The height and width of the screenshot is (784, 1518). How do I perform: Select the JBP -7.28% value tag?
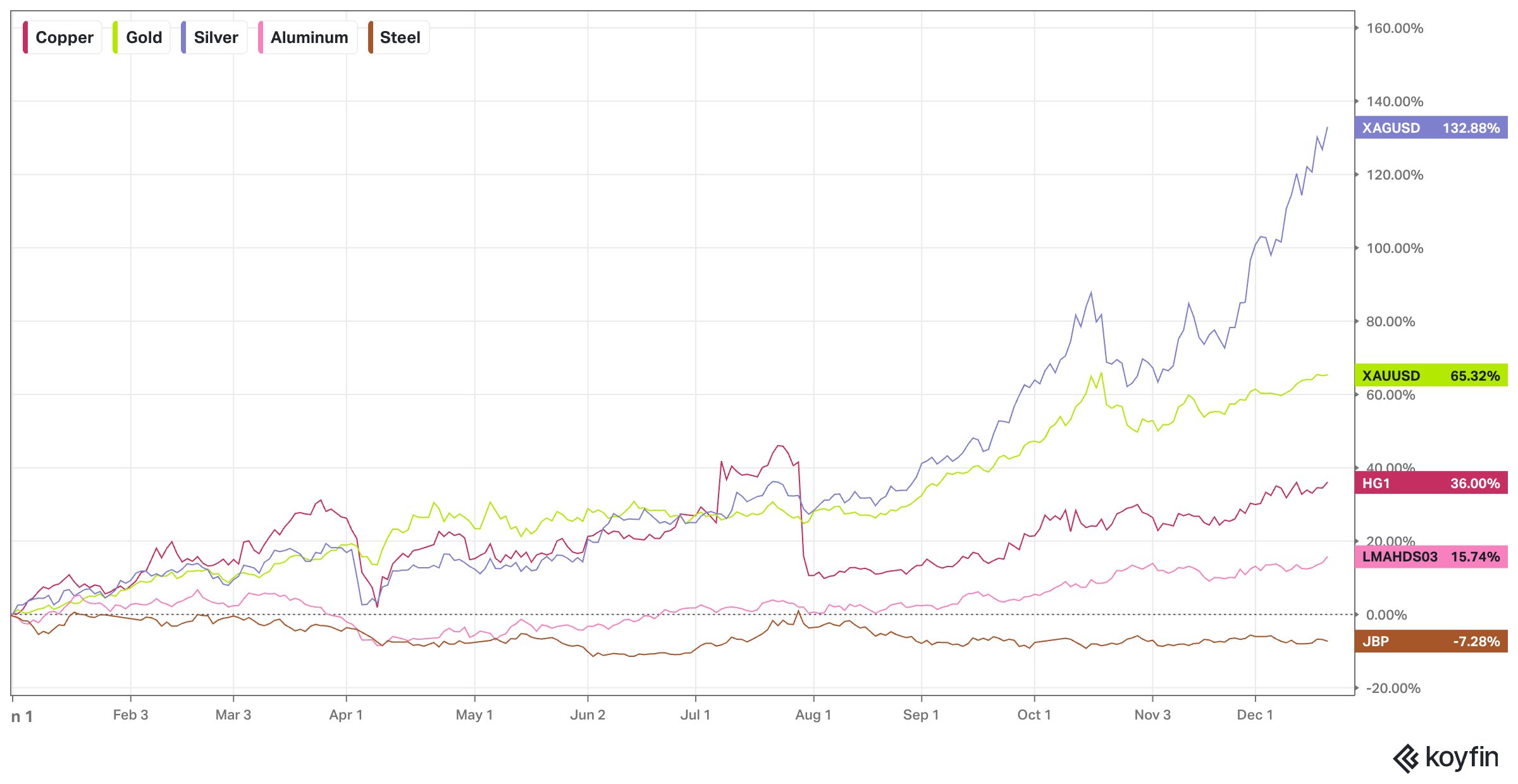tap(1431, 641)
